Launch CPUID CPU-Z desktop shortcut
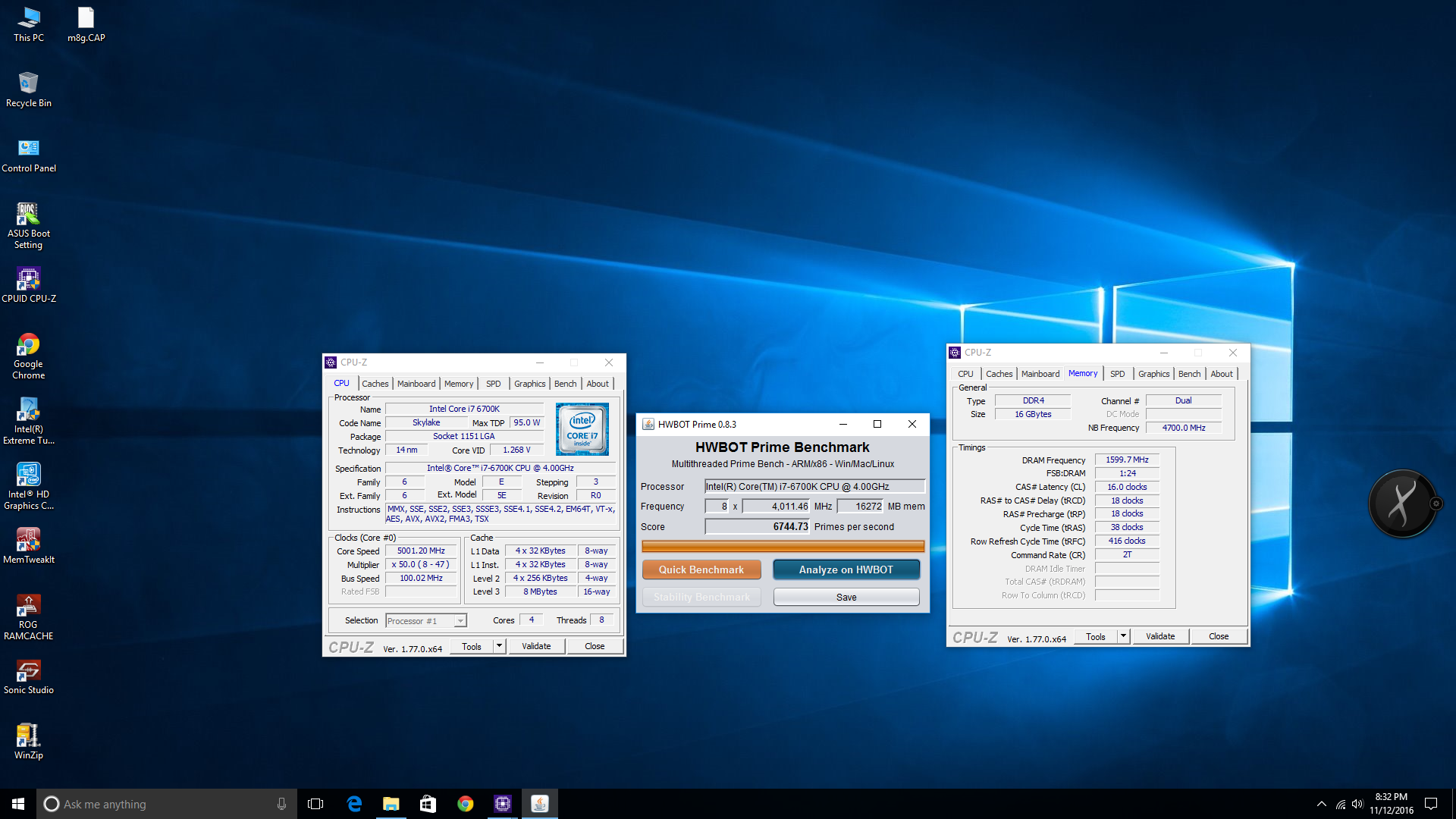The width and height of the screenshot is (1456, 819). [29, 285]
